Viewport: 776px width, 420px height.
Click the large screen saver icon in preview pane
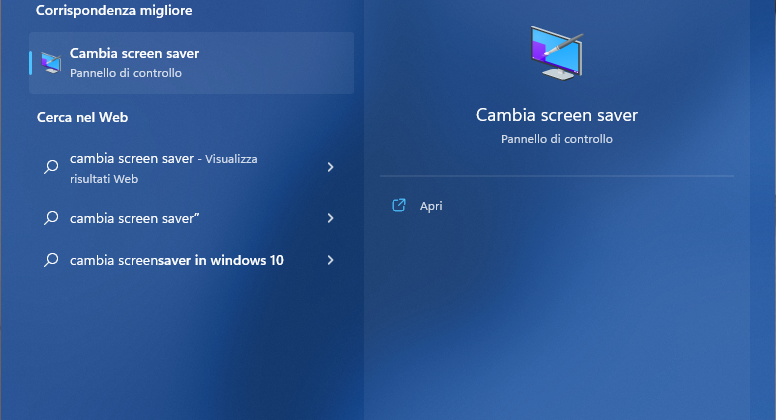pos(556,54)
